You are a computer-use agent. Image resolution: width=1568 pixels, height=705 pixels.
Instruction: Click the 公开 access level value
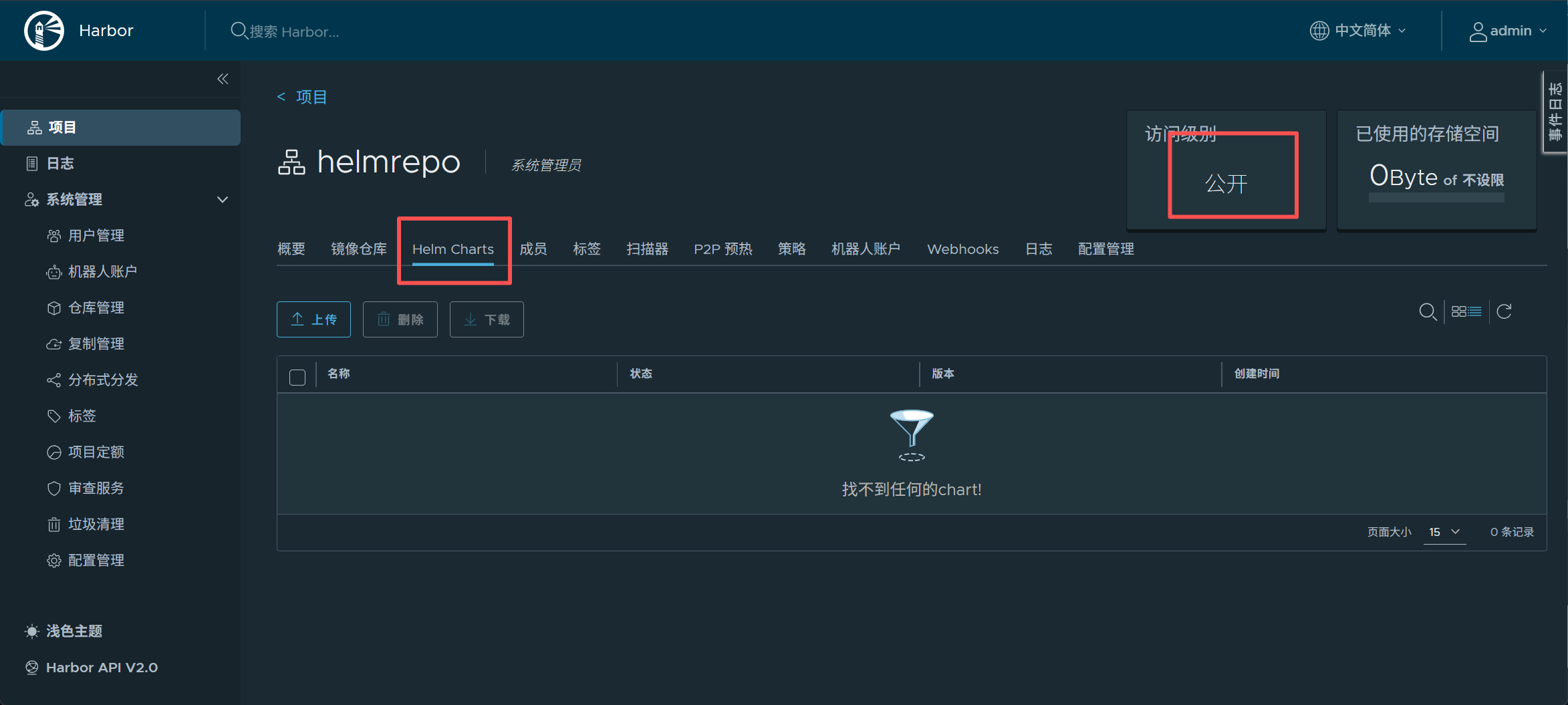pyautogui.click(x=1226, y=184)
